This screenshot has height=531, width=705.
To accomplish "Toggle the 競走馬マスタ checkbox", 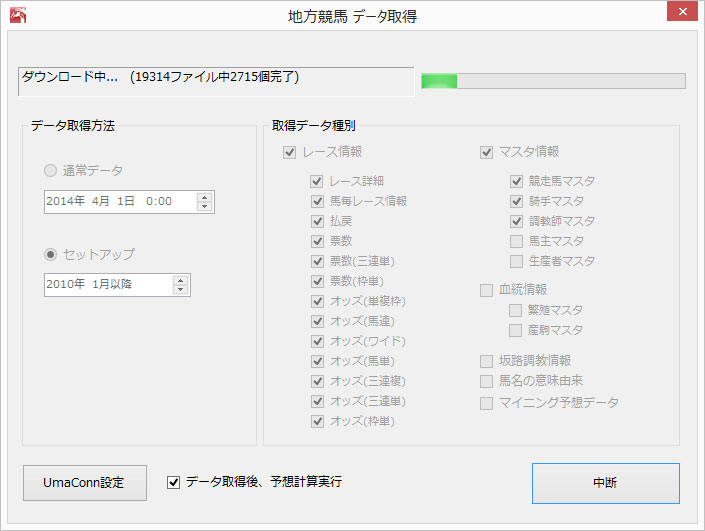I will 516,181.
